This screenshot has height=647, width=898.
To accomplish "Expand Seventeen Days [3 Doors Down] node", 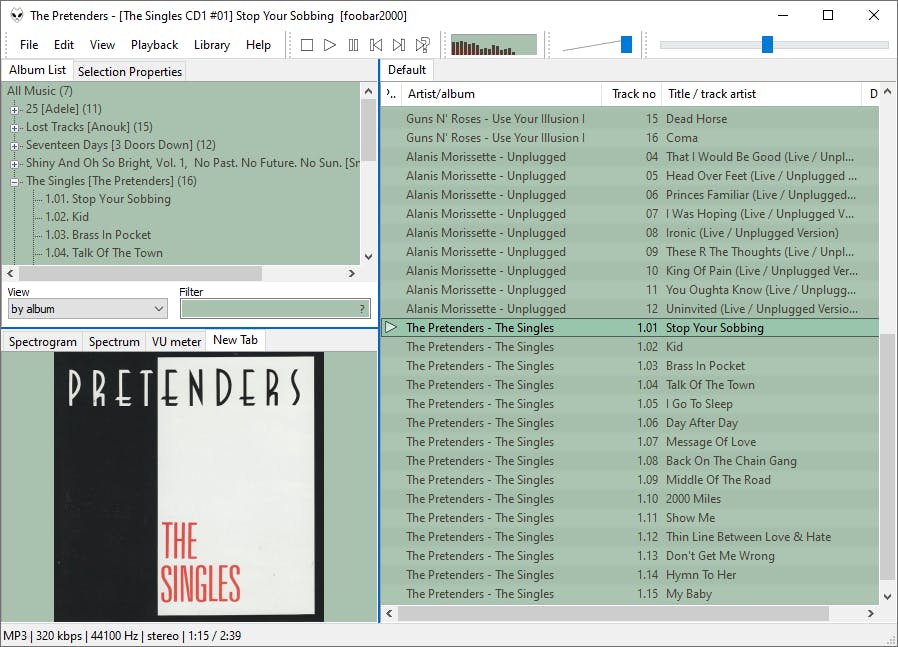I will (14, 145).
